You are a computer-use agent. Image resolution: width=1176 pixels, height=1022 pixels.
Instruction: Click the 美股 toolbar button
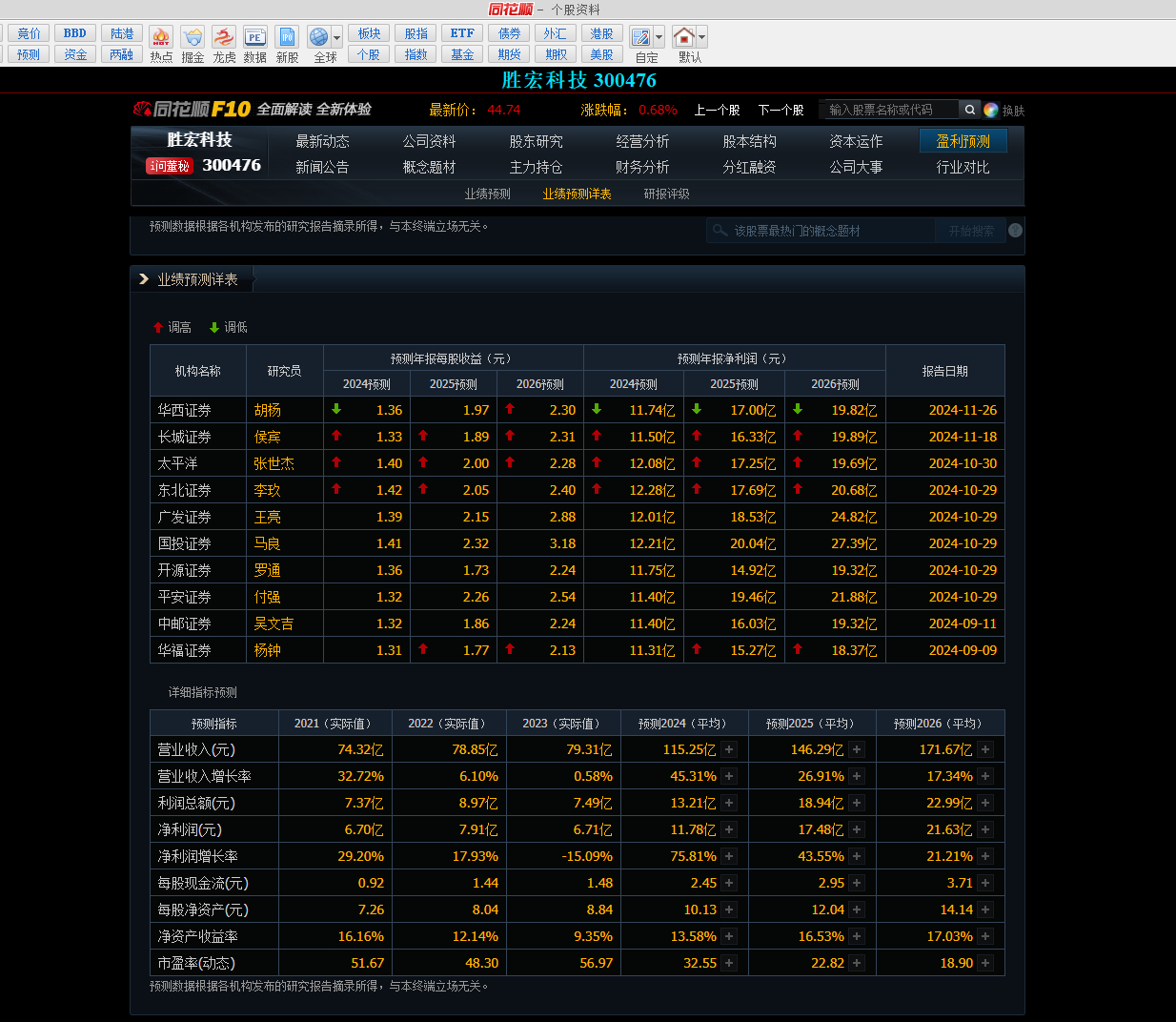pos(602,54)
